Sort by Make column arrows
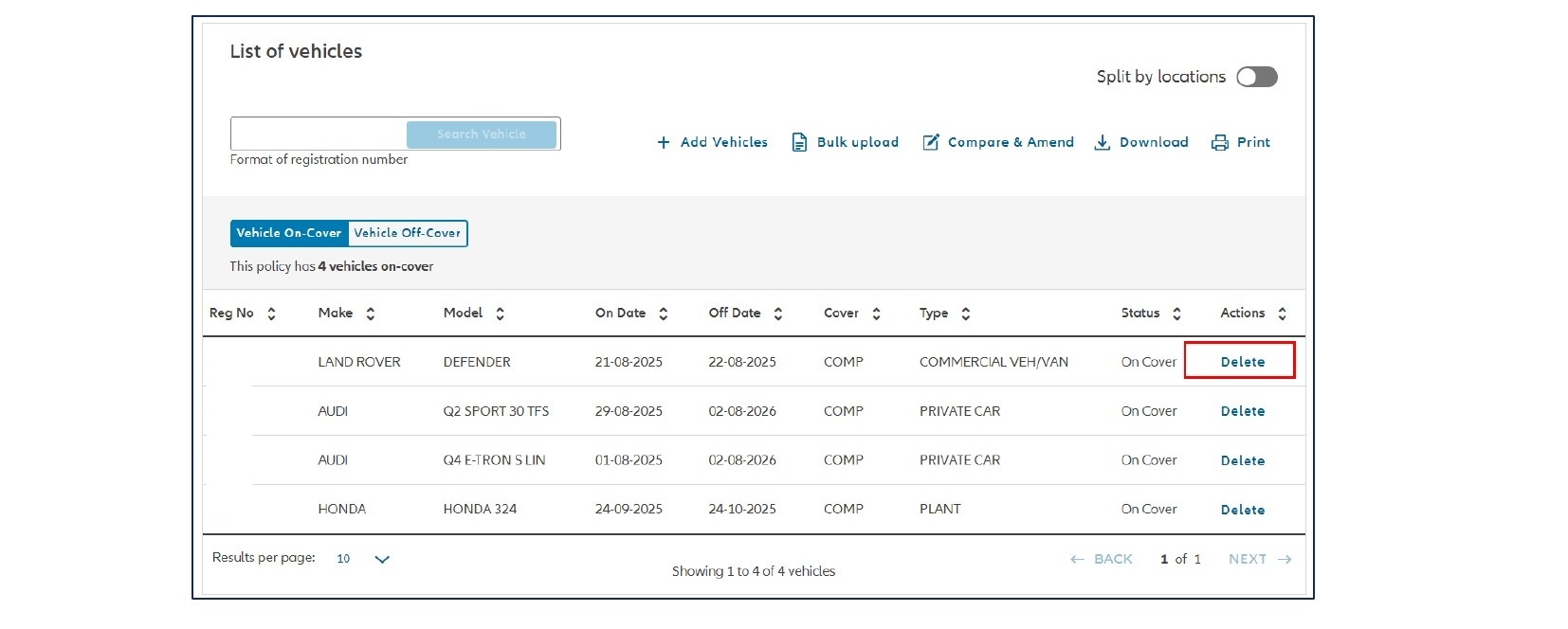Image resolution: width=1568 pixels, height=629 pixels. pyautogui.click(x=371, y=314)
